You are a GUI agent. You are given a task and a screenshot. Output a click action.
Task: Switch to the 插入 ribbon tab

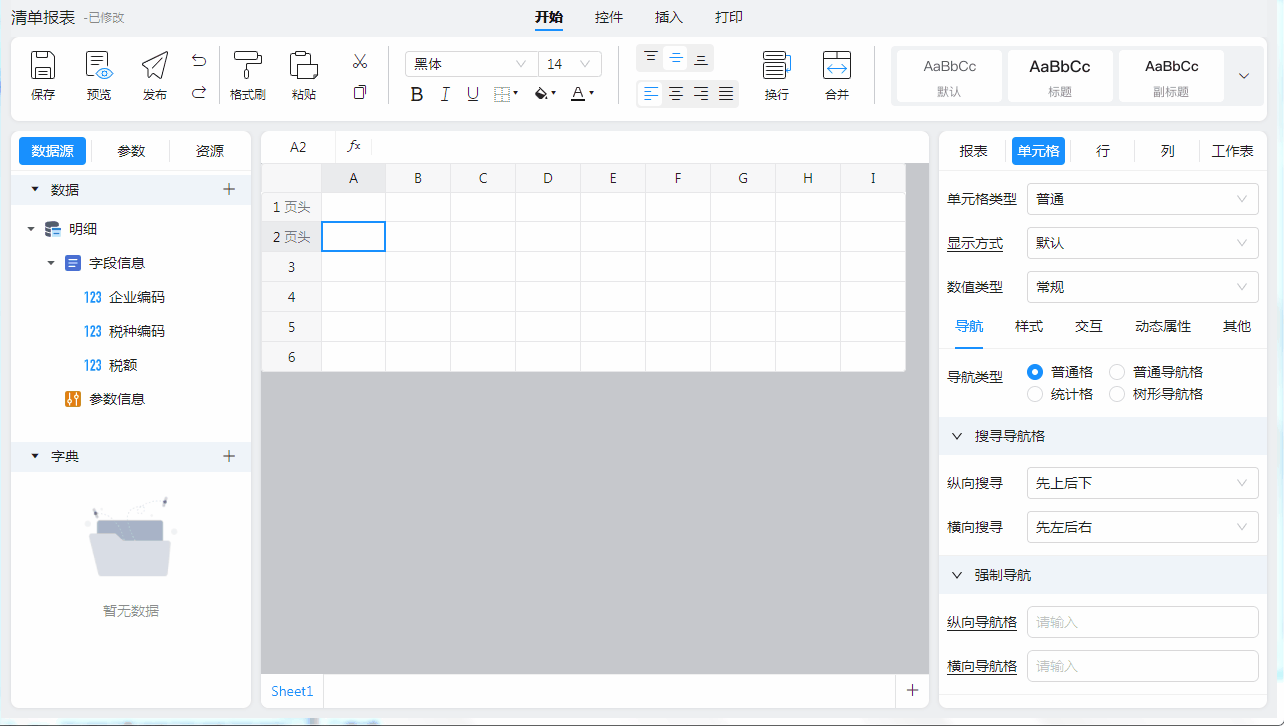pyautogui.click(x=668, y=17)
